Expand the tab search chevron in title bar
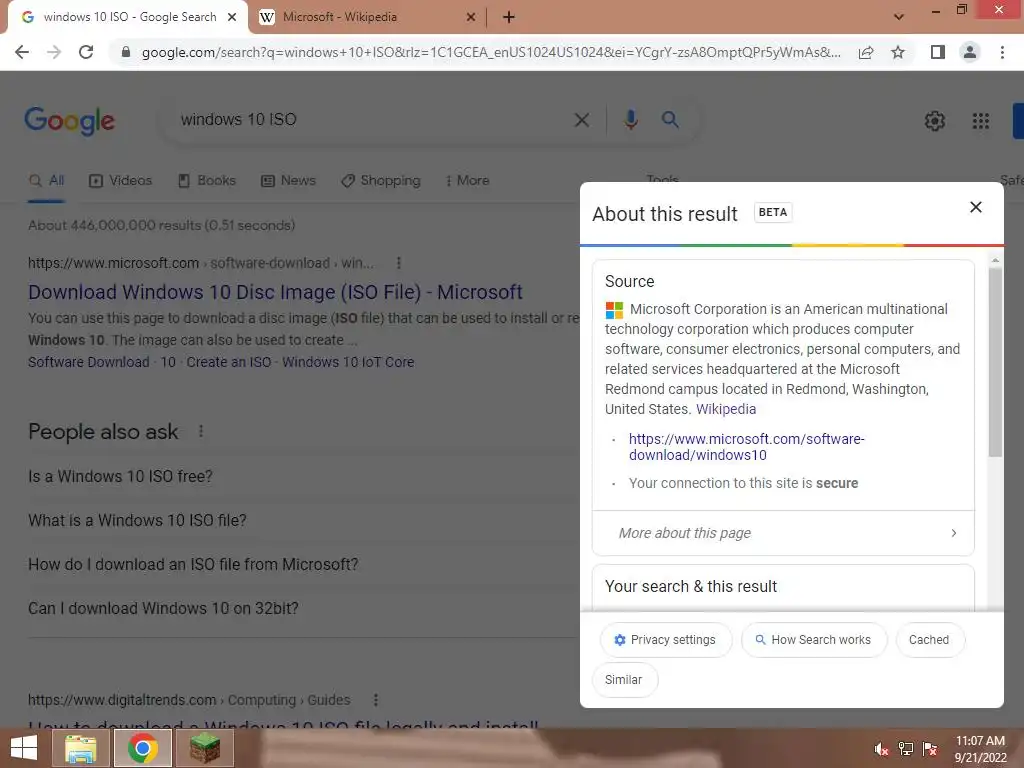The image size is (1024, 768). tap(899, 17)
